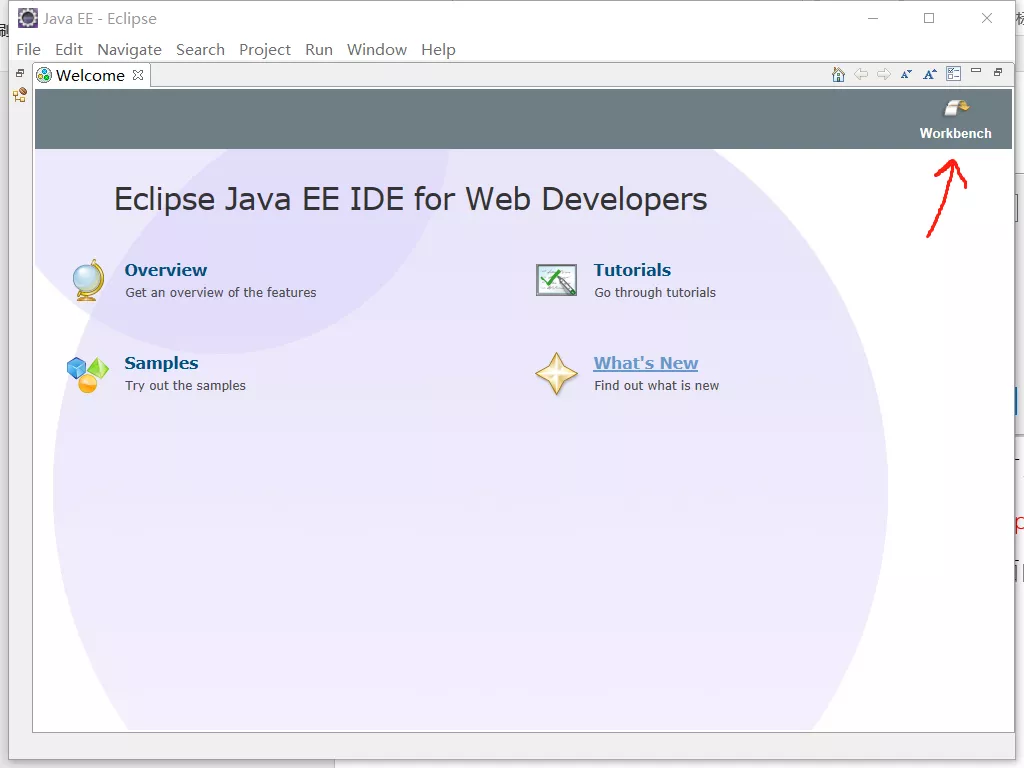Open the Run menu

pyautogui.click(x=319, y=50)
